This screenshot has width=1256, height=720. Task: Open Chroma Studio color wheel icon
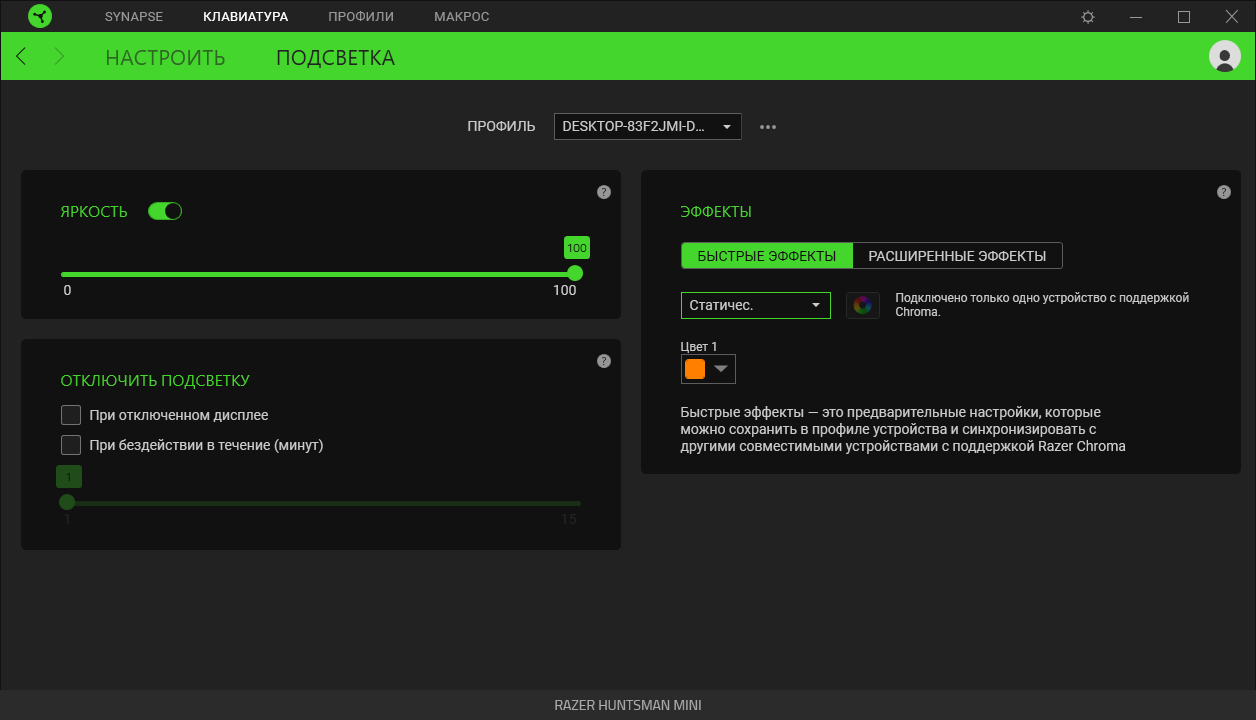coord(863,305)
